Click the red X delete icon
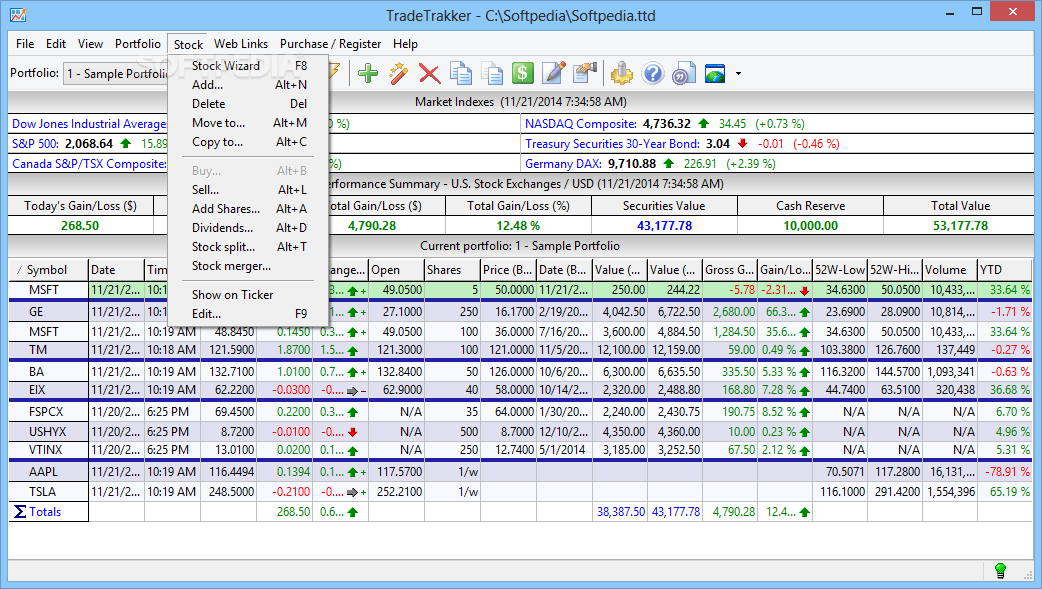The height and width of the screenshot is (589, 1042). 429,73
